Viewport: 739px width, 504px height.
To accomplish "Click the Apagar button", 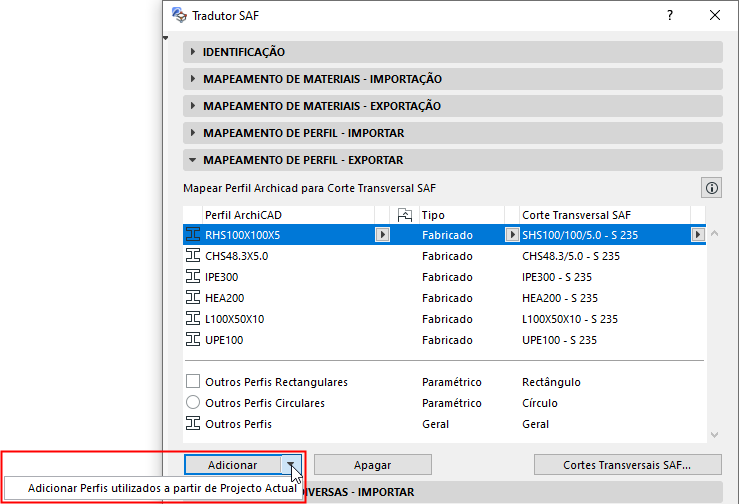I will [x=373, y=465].
